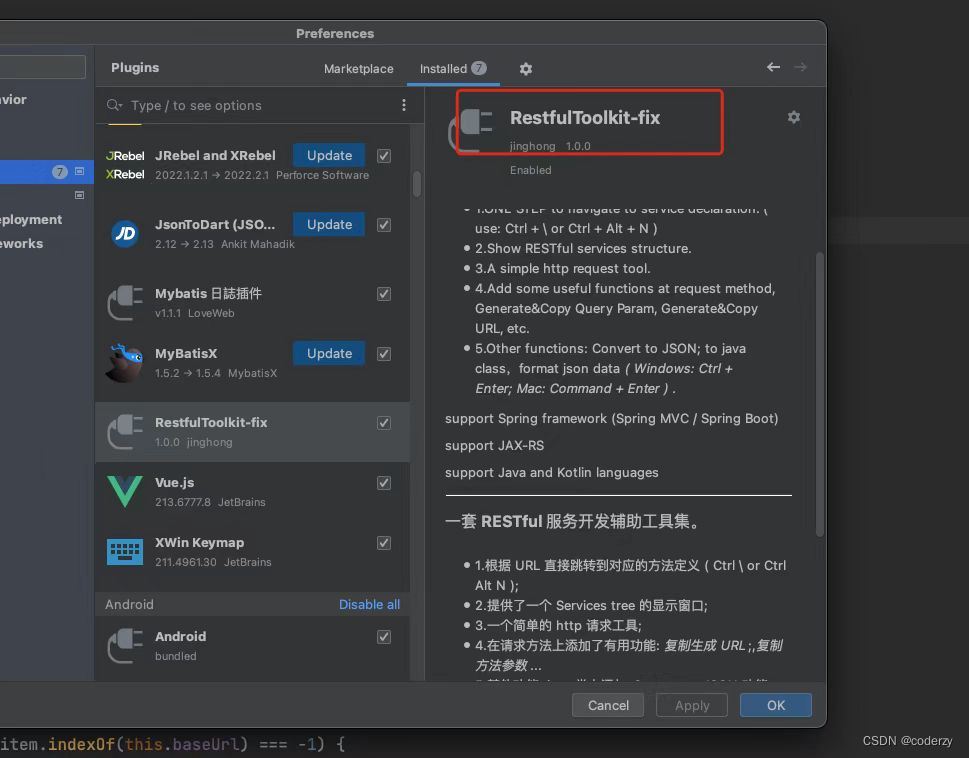Click the Apply button
Screen dimensions: 969x758
[692, 705]
